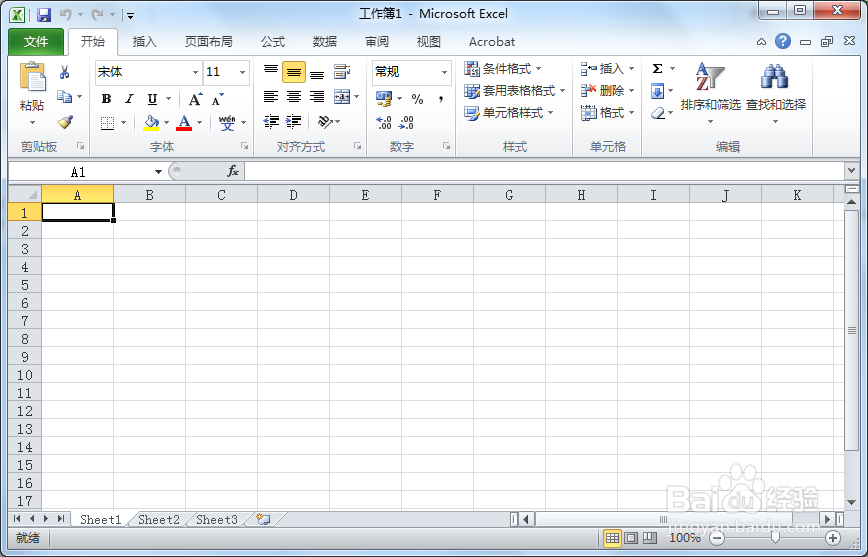The image size is (868, 557).
Task: Click the red font color A icon
Action: pyautogui.click(x=184, y=122)
